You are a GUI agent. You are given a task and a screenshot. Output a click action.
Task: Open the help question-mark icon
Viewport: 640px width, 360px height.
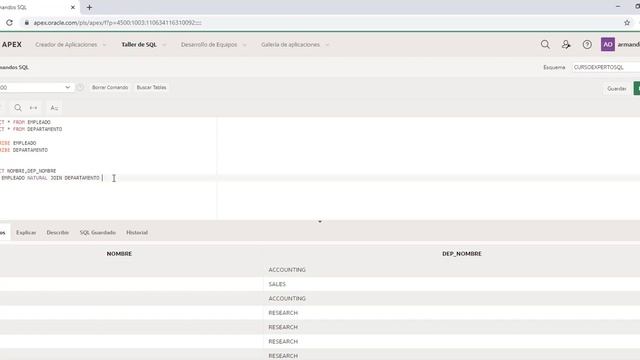(587, 44)
